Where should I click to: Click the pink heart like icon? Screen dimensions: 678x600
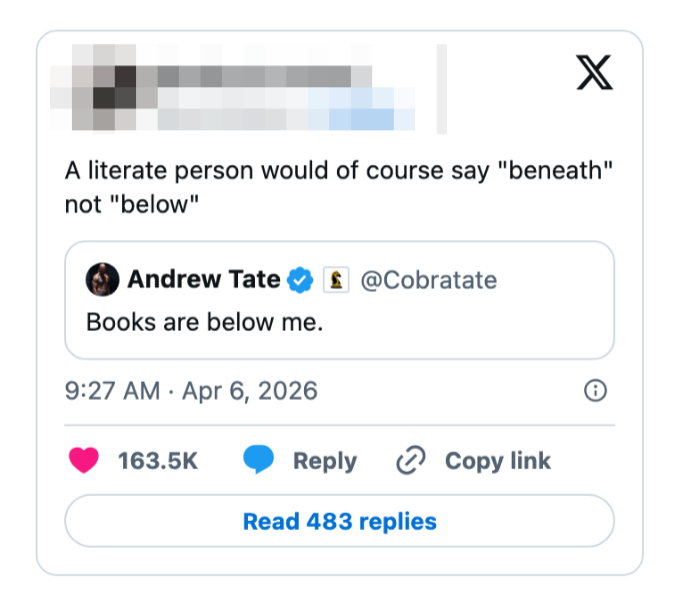pyautogui.click(x=85, y=460)
